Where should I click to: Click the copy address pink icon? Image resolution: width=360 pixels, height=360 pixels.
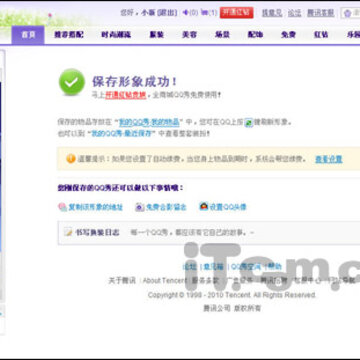tap(62, 207)
